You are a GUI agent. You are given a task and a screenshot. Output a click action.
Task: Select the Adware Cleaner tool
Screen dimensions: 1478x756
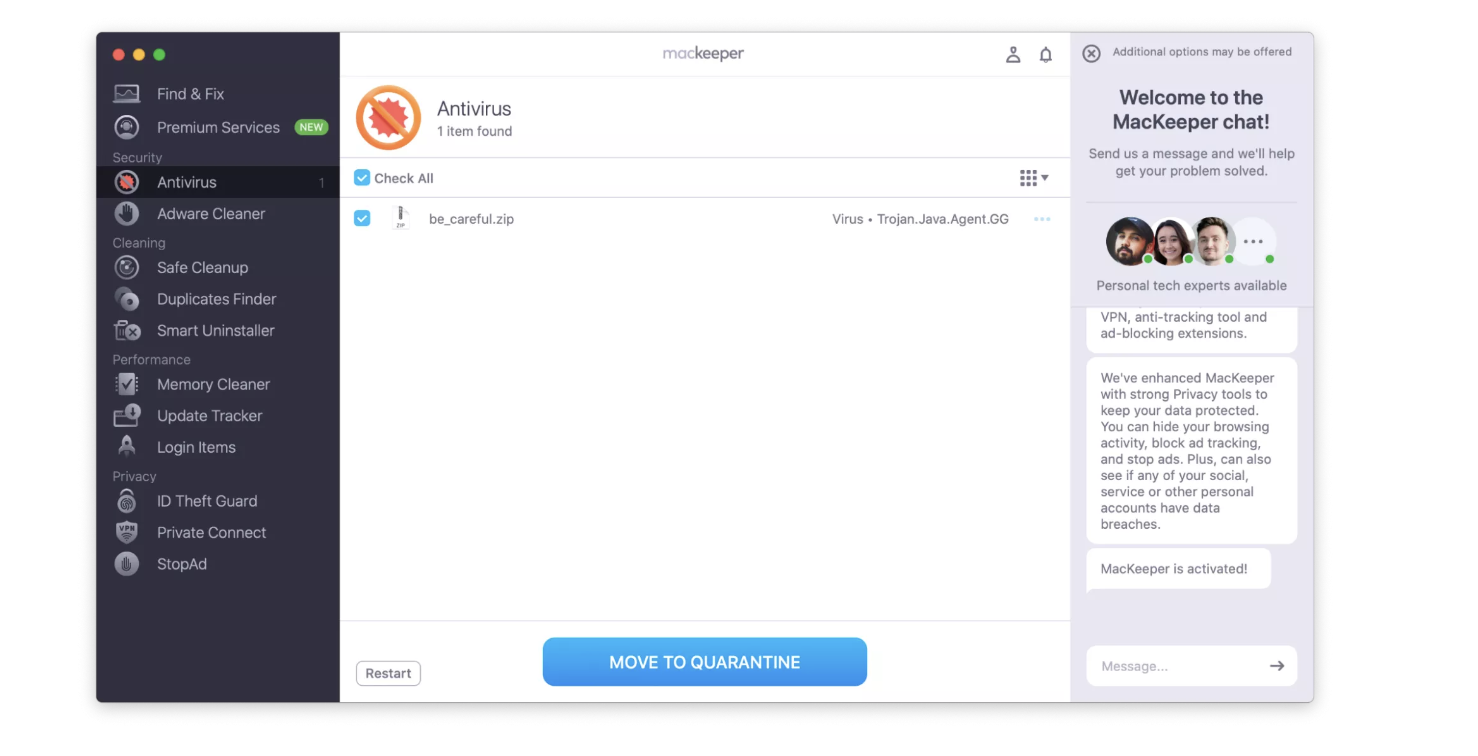[x=211, y=213]
